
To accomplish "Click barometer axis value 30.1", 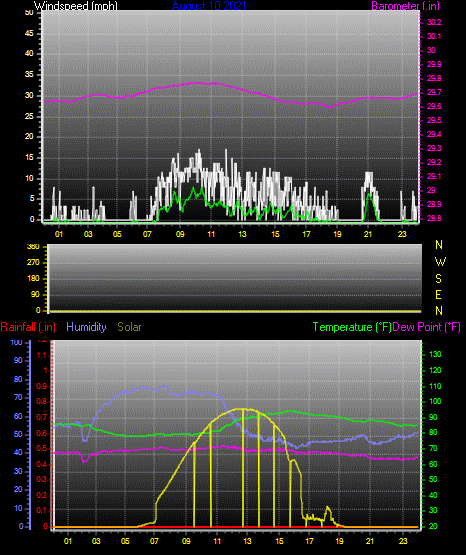I will click(x=434, y=36).
